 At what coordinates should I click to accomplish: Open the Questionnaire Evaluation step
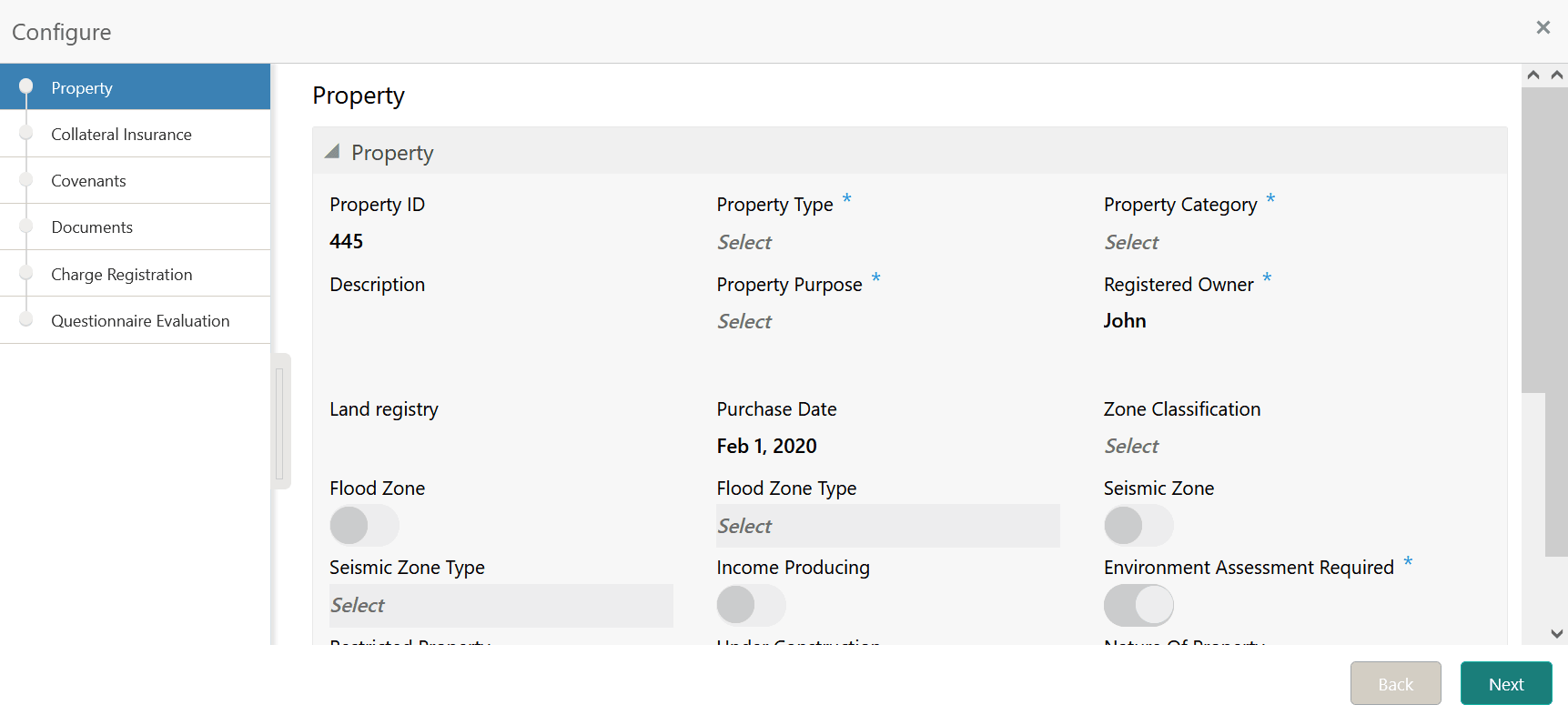tap(141, 320)
